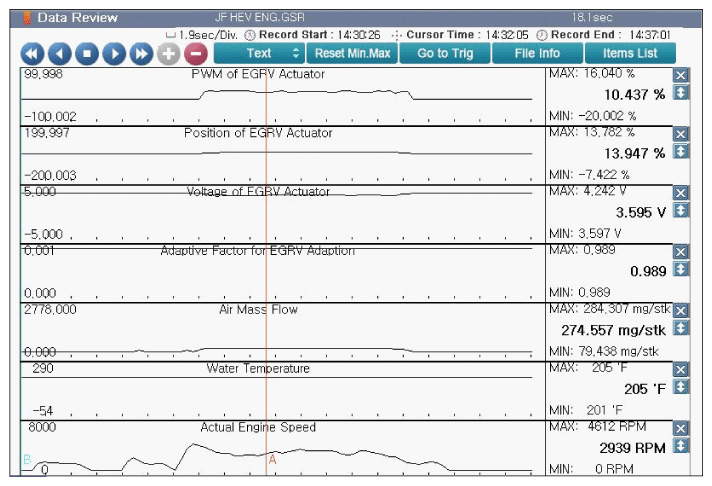Screen dimensions: 712x486
Task: Remove the PWM of EGRV Actuator graph
Action: coord(681,77)
